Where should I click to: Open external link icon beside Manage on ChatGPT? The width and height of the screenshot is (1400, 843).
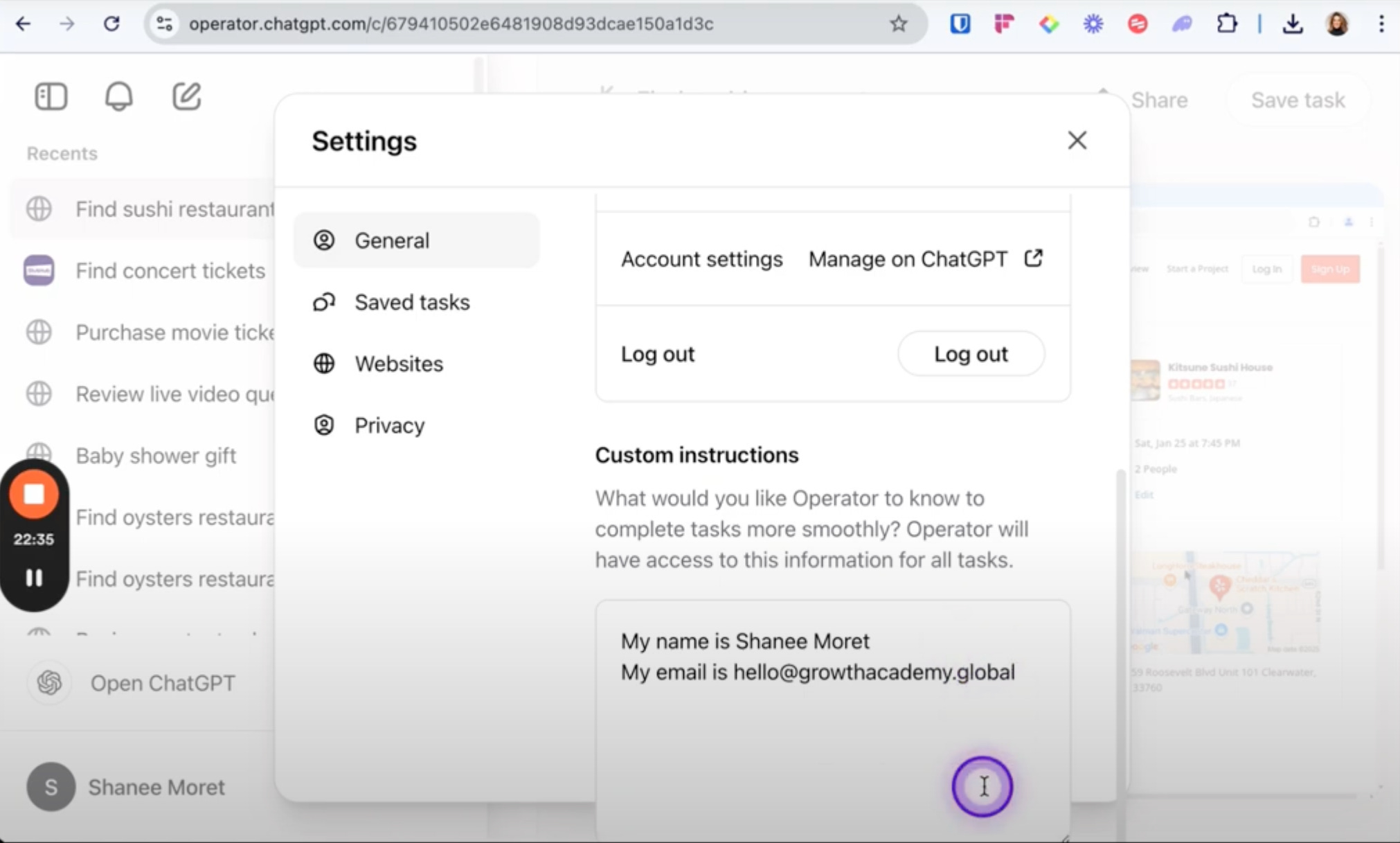click(1033, 258)
